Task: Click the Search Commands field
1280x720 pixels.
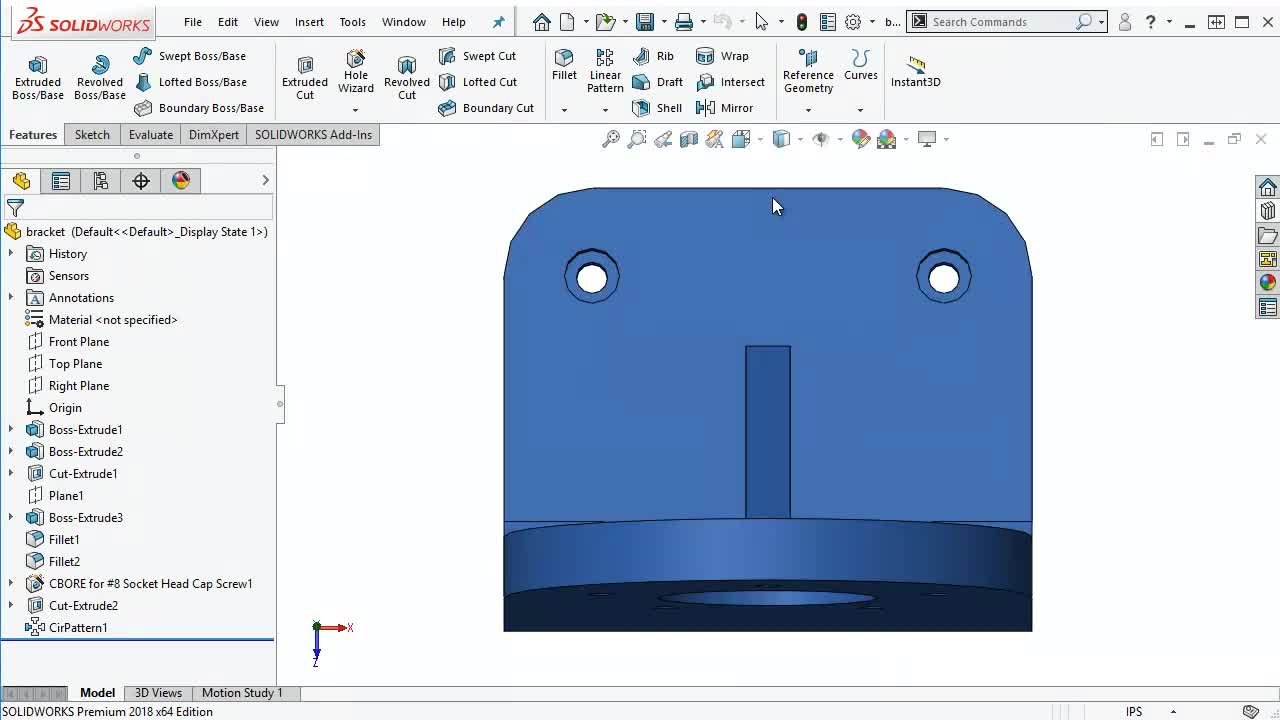Action: (x=1000, y=22)
